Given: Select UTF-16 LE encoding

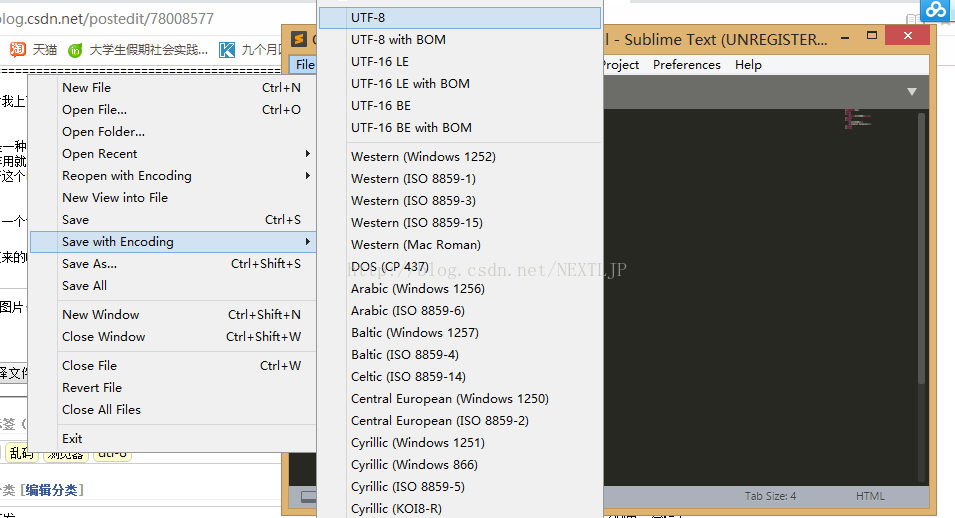Looking at the screenshot, I should point(460,62).
